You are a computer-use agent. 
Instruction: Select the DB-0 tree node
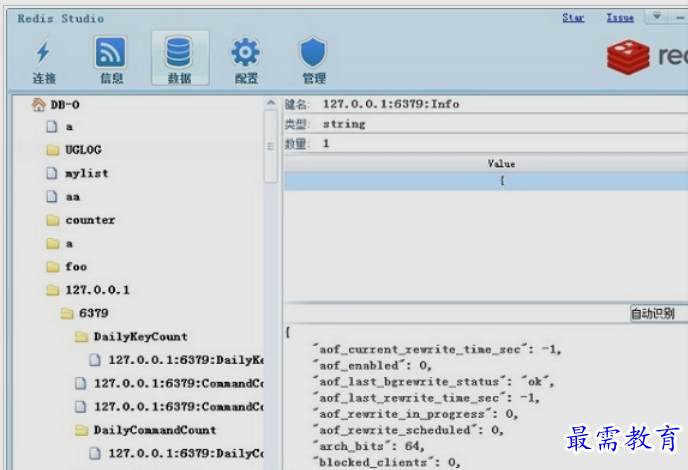[x=65, y=105]
